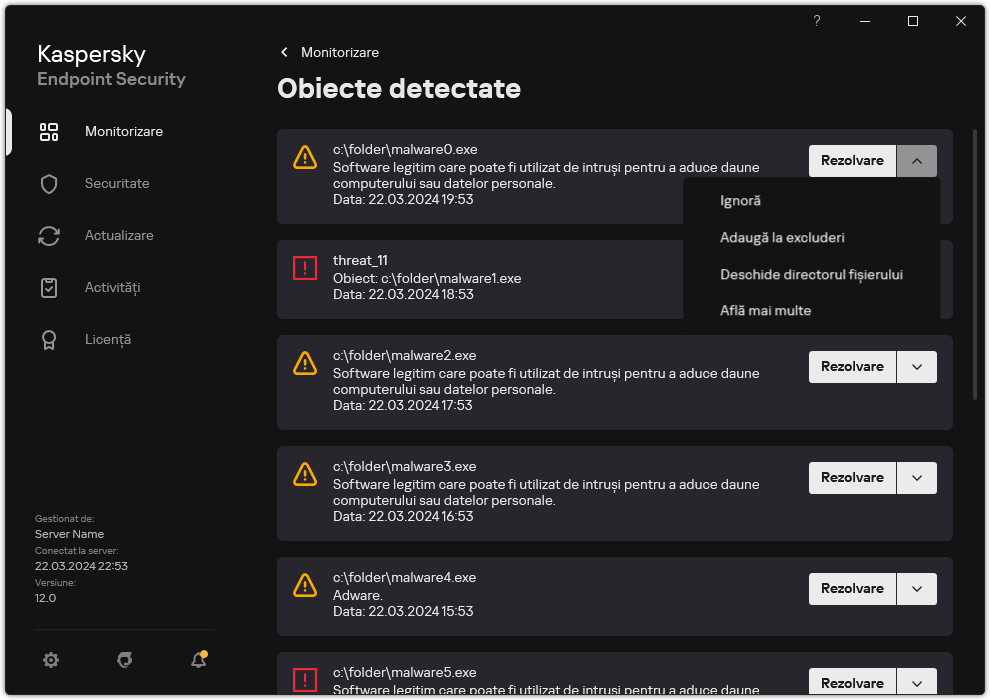The height and width of the screenshot is (700, 990).
Task: Open notifications with the bell icon
Action: coord(198,660)
